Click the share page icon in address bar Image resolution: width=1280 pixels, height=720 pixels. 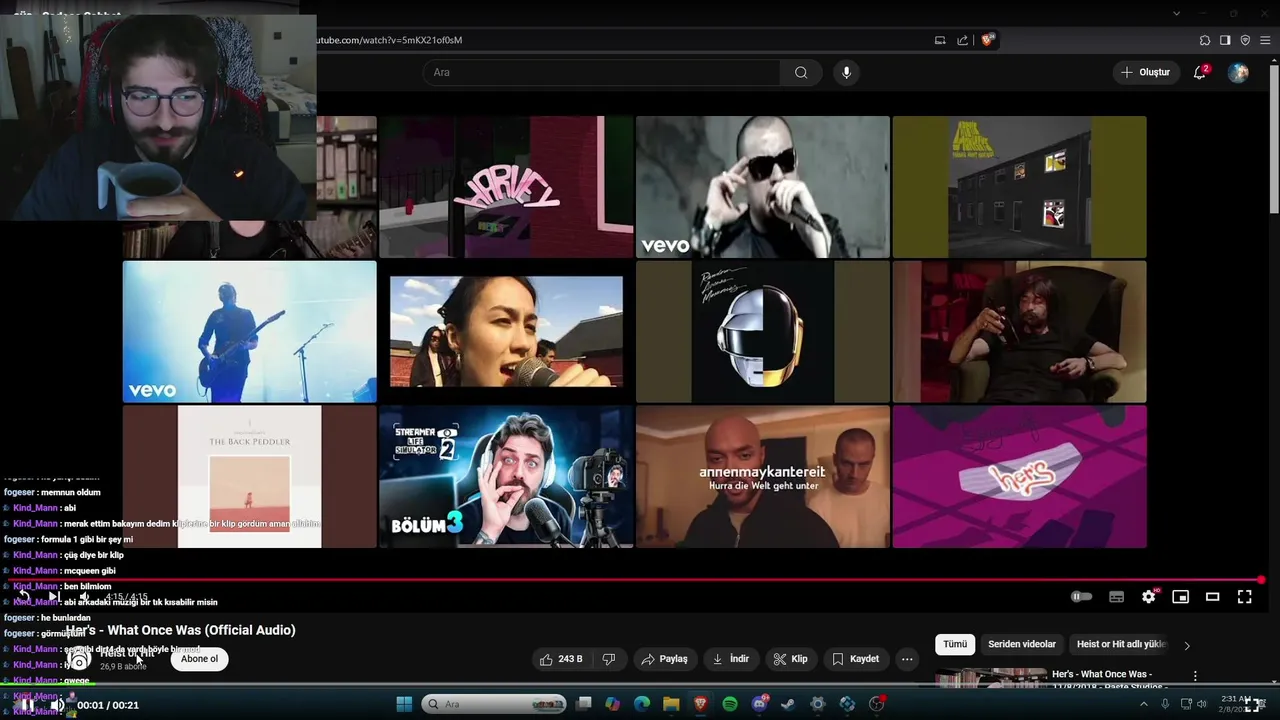click(962, 40)
